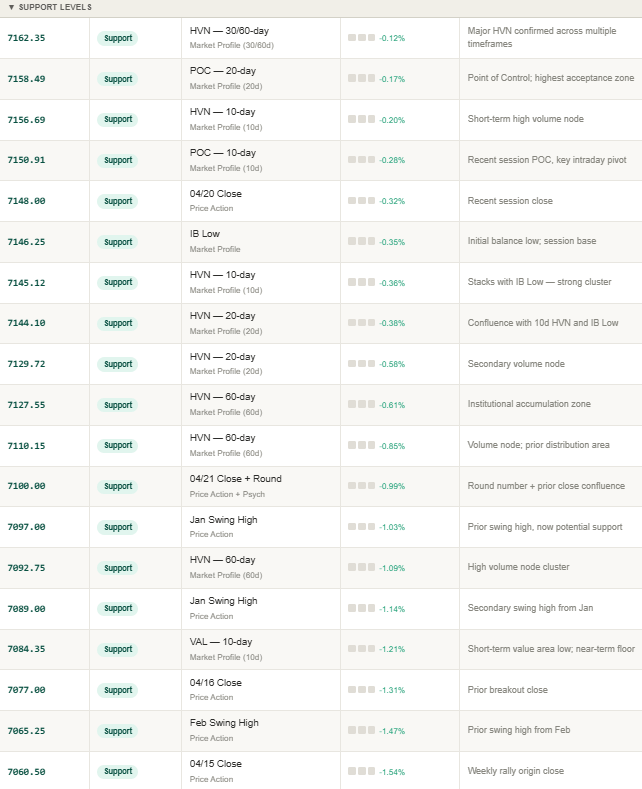Select the strength indicator next to -0.99%
The image size is (642, 789).
point(361,486)
